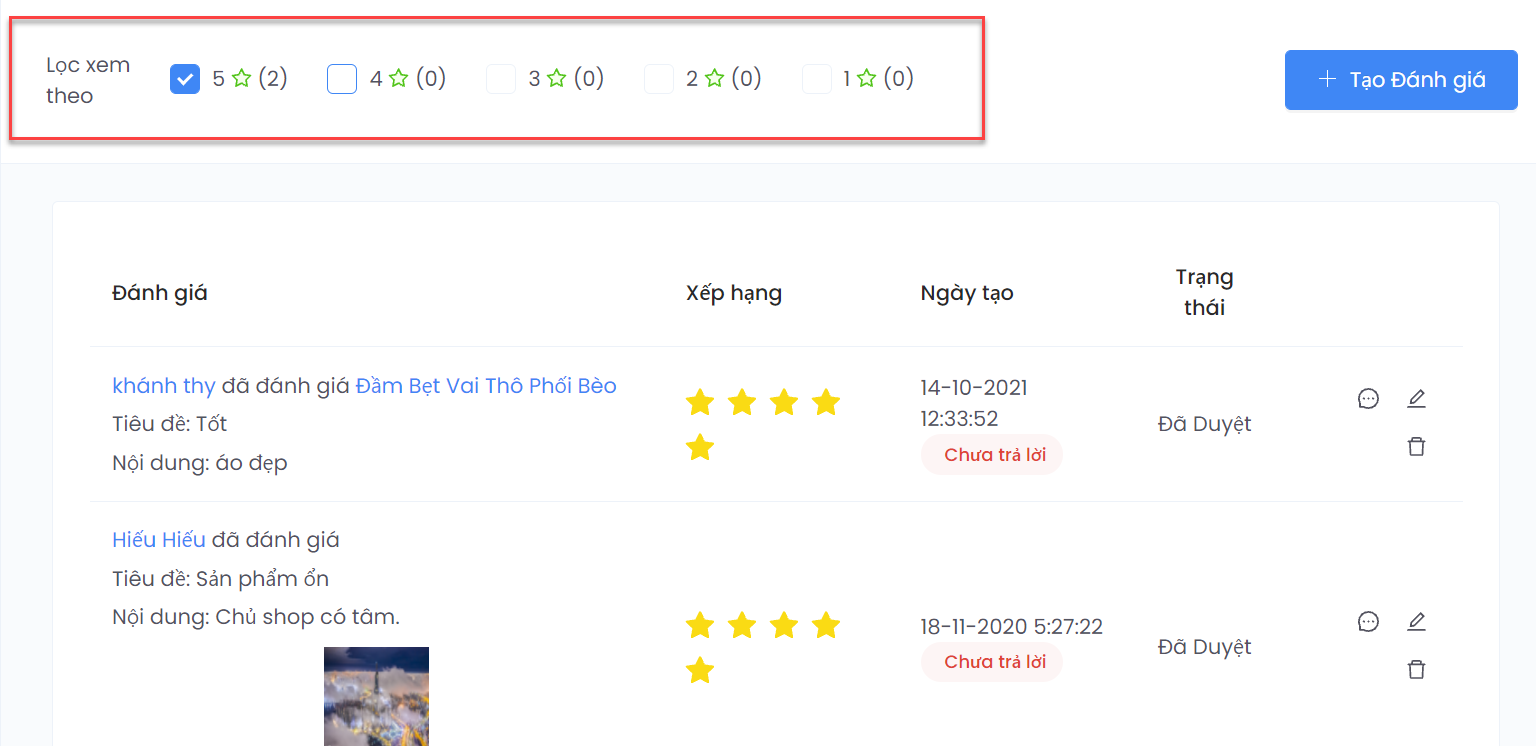Tick the 3-star filter checkbox
Screen dimensions: 1536x746
point(501,79)
